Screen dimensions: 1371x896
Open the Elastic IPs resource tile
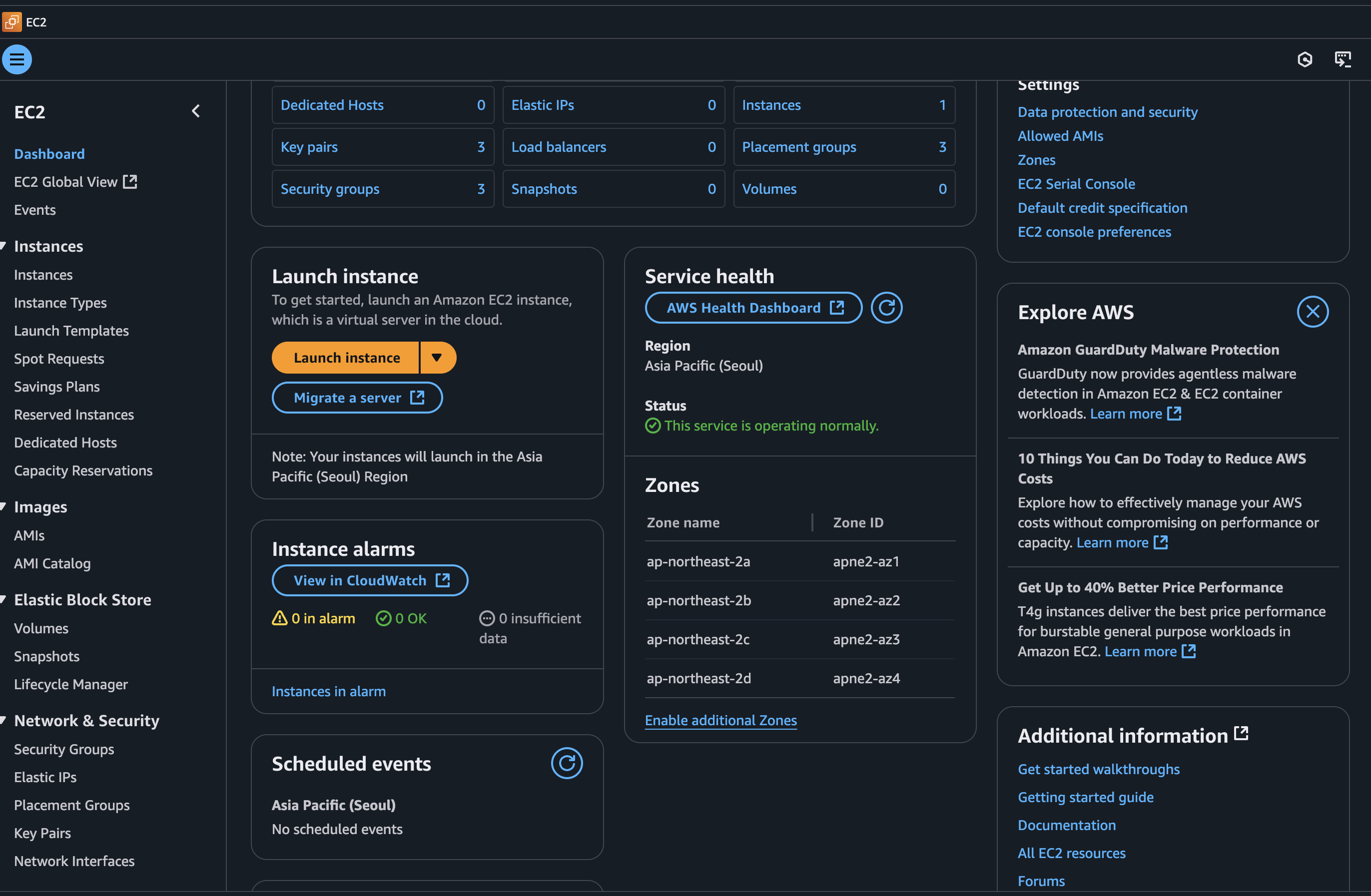pyautogui.click(x=614, y=105)
